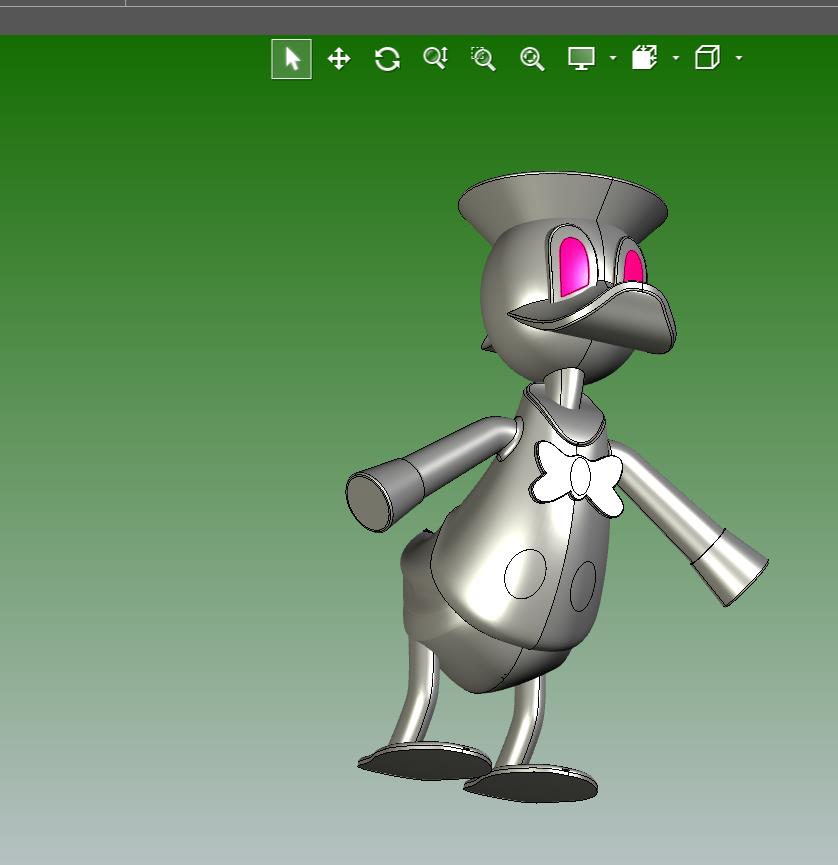This screenshot has width=838, height=865.
Task: Activate the Select arrow tool
Action: pos(291,59)
